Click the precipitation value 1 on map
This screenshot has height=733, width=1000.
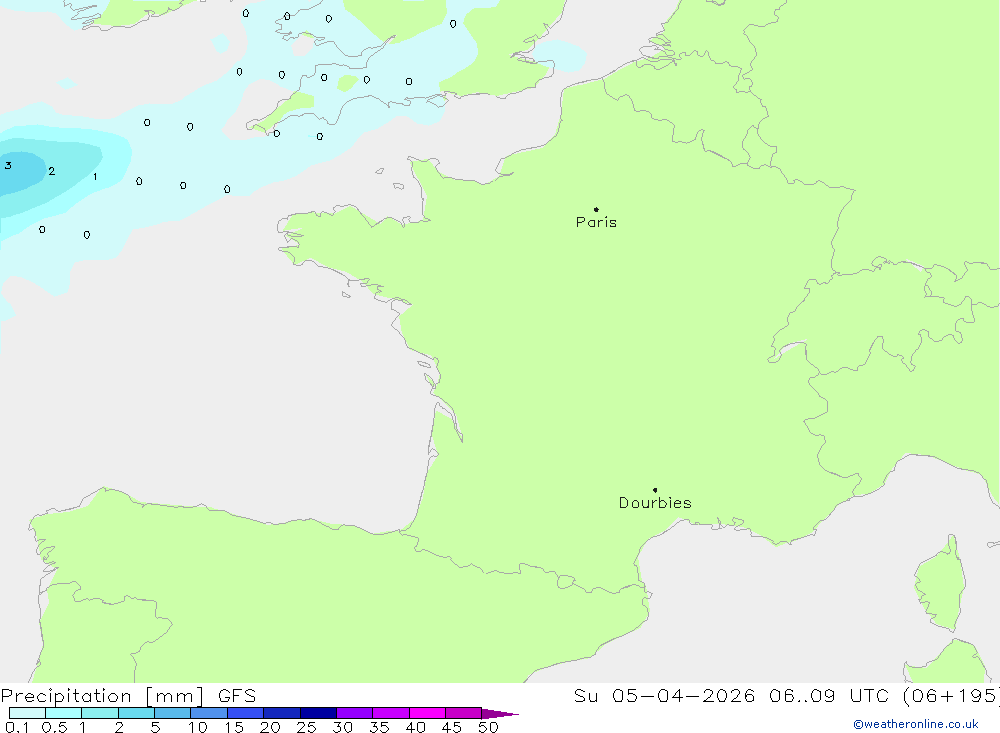tap(95, 177)
